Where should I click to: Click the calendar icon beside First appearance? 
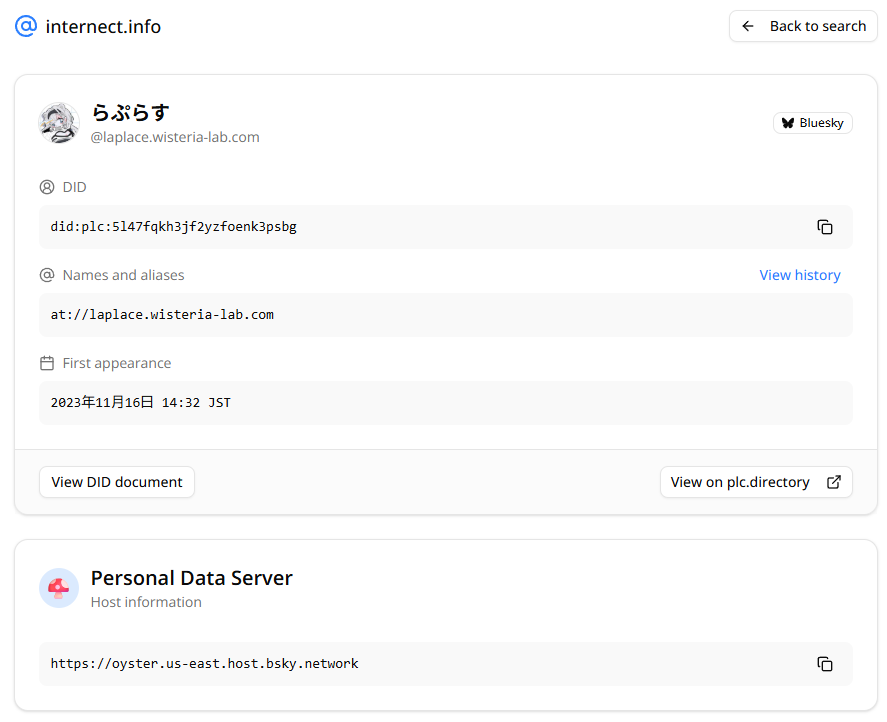(x=47, y=363)
